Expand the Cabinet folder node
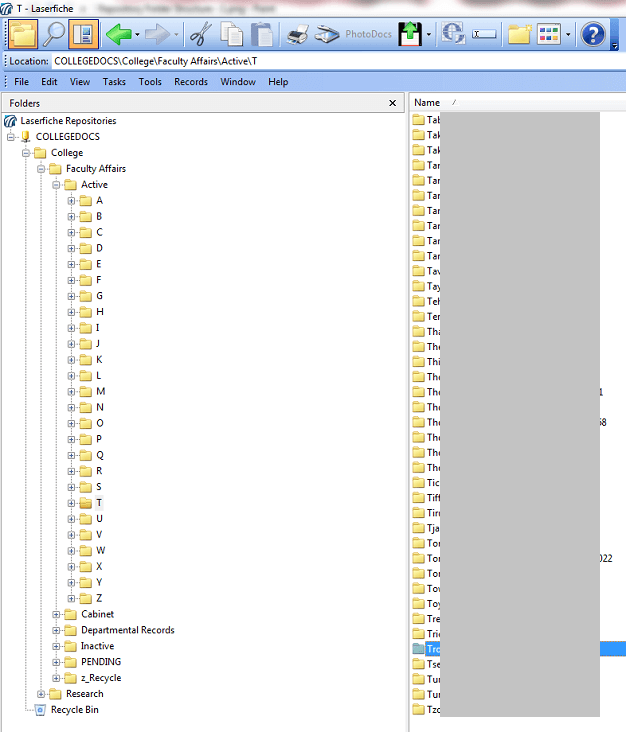This screenshot has height=732, width=626. tap(56, 615)
